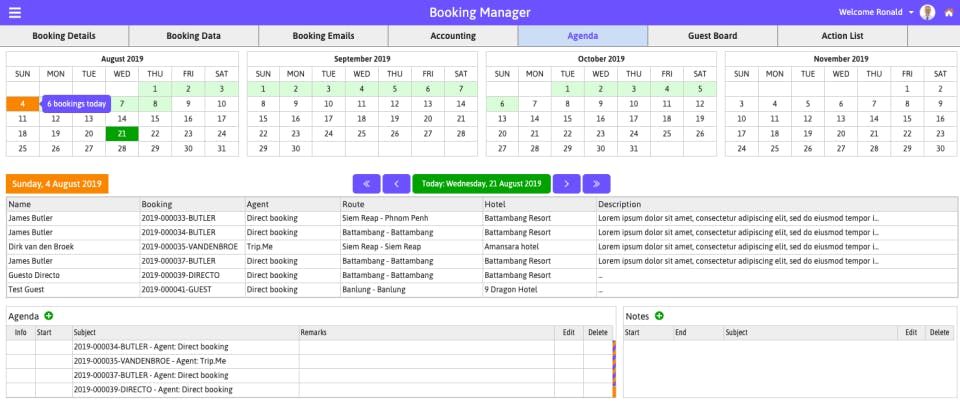The height and width of the screenshot is (404, 960).
Task: Expand the Welcome Ronald dropdown
Action: 876,12
